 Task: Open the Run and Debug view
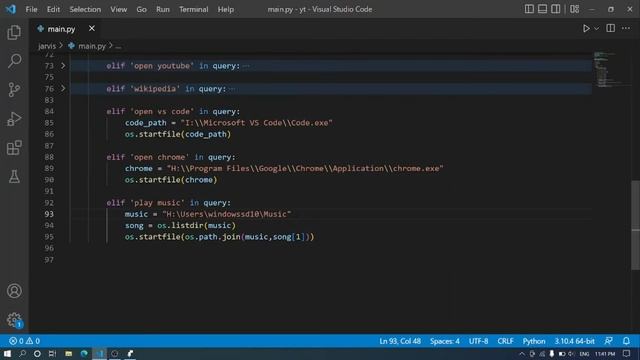tap(14, 119)
